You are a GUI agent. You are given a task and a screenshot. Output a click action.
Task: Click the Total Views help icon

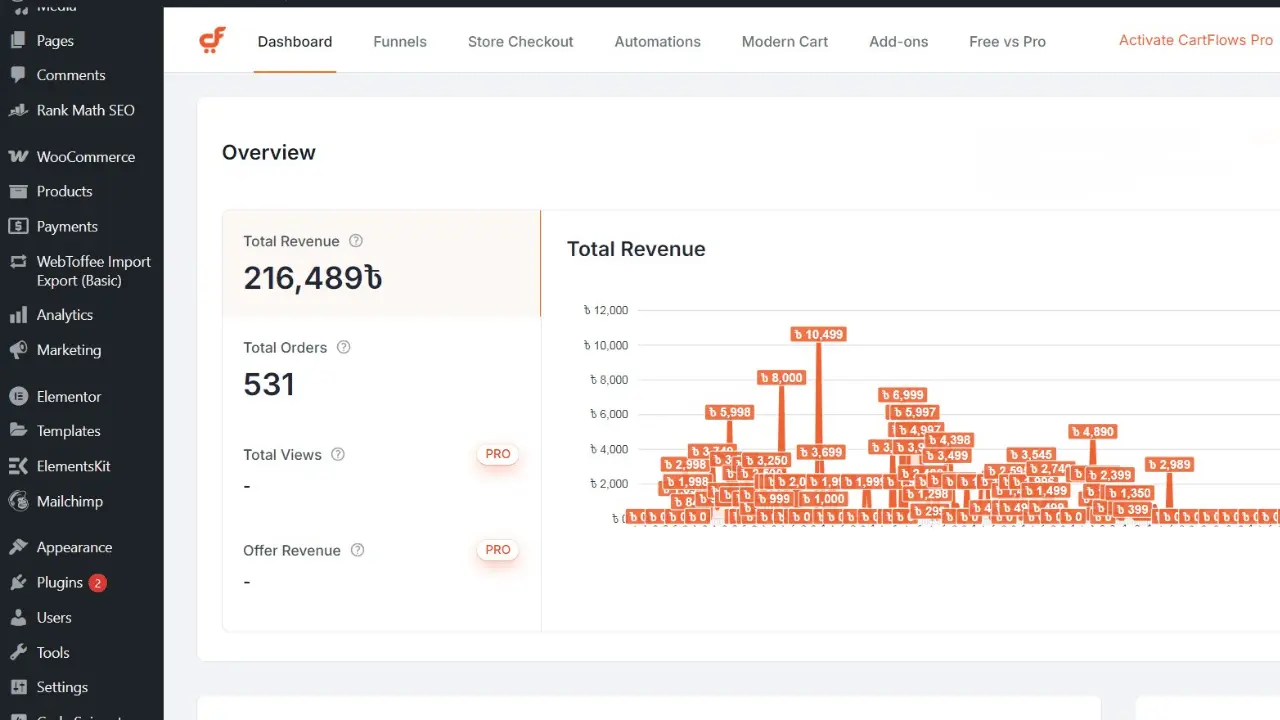click(x=338, y=455)
